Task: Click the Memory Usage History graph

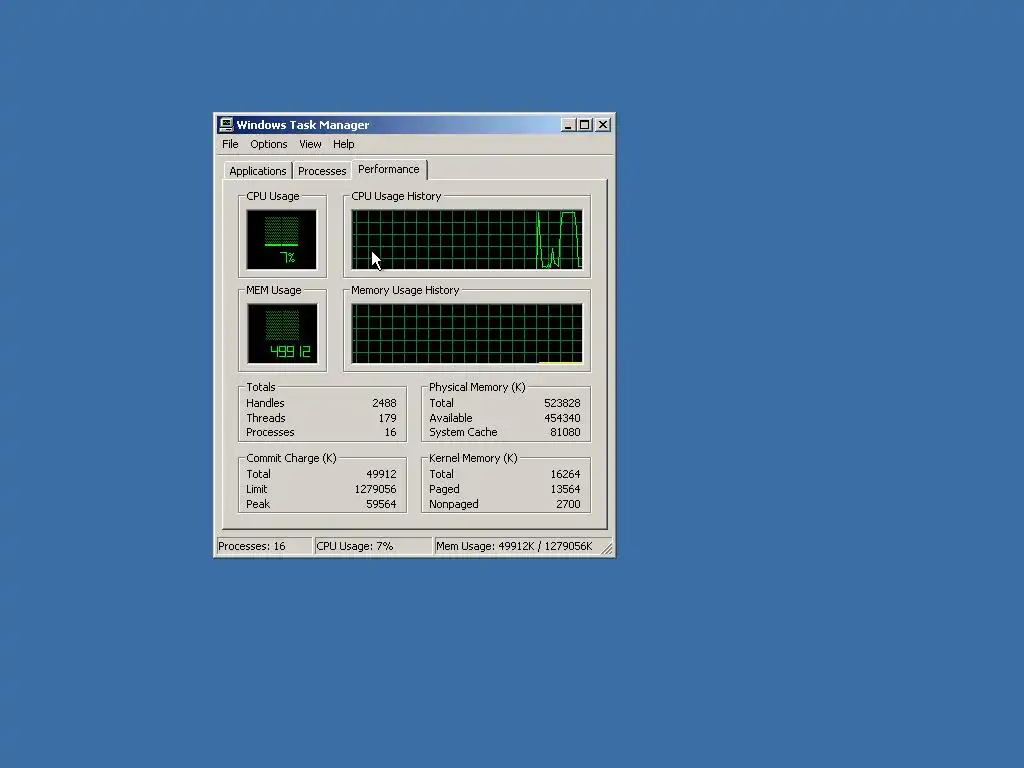Action: point(466,333)
